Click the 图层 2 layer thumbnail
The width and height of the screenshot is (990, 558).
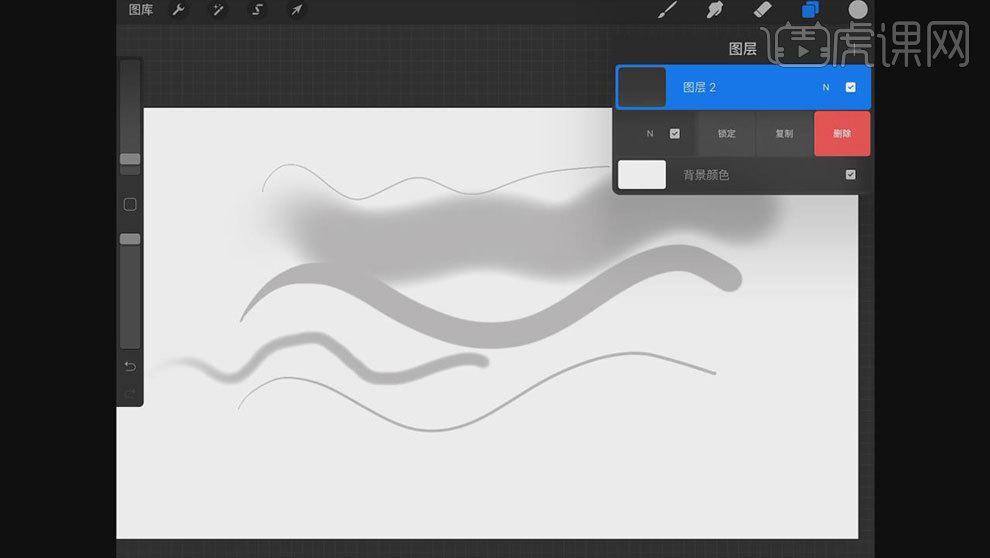(x=642, y=87)
